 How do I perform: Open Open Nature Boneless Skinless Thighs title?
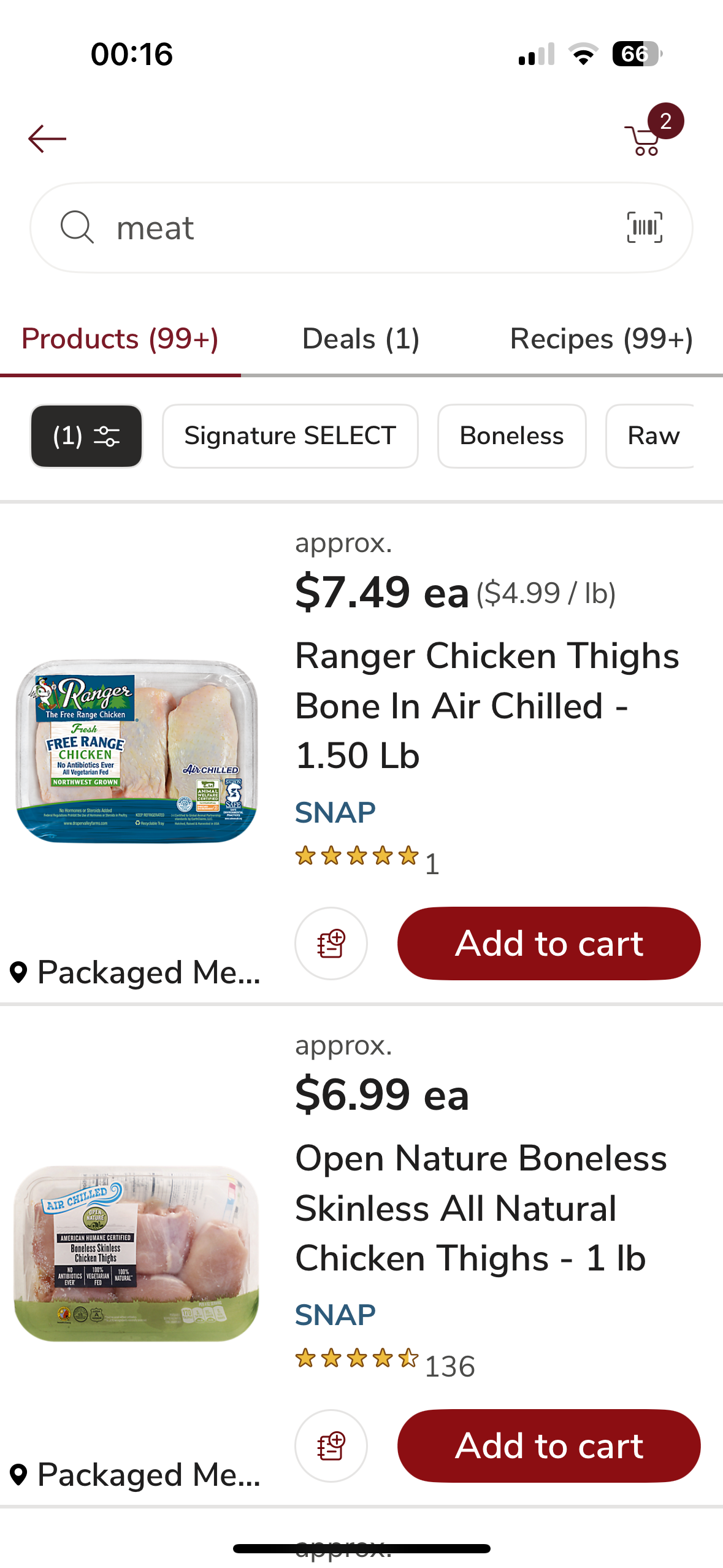click(481, 1208)
